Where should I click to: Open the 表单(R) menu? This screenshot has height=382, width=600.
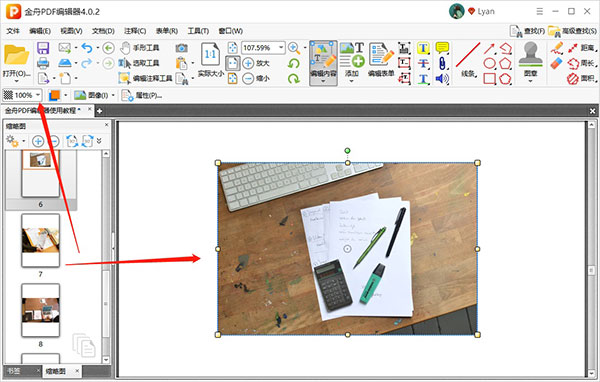(x=166, y=31)
